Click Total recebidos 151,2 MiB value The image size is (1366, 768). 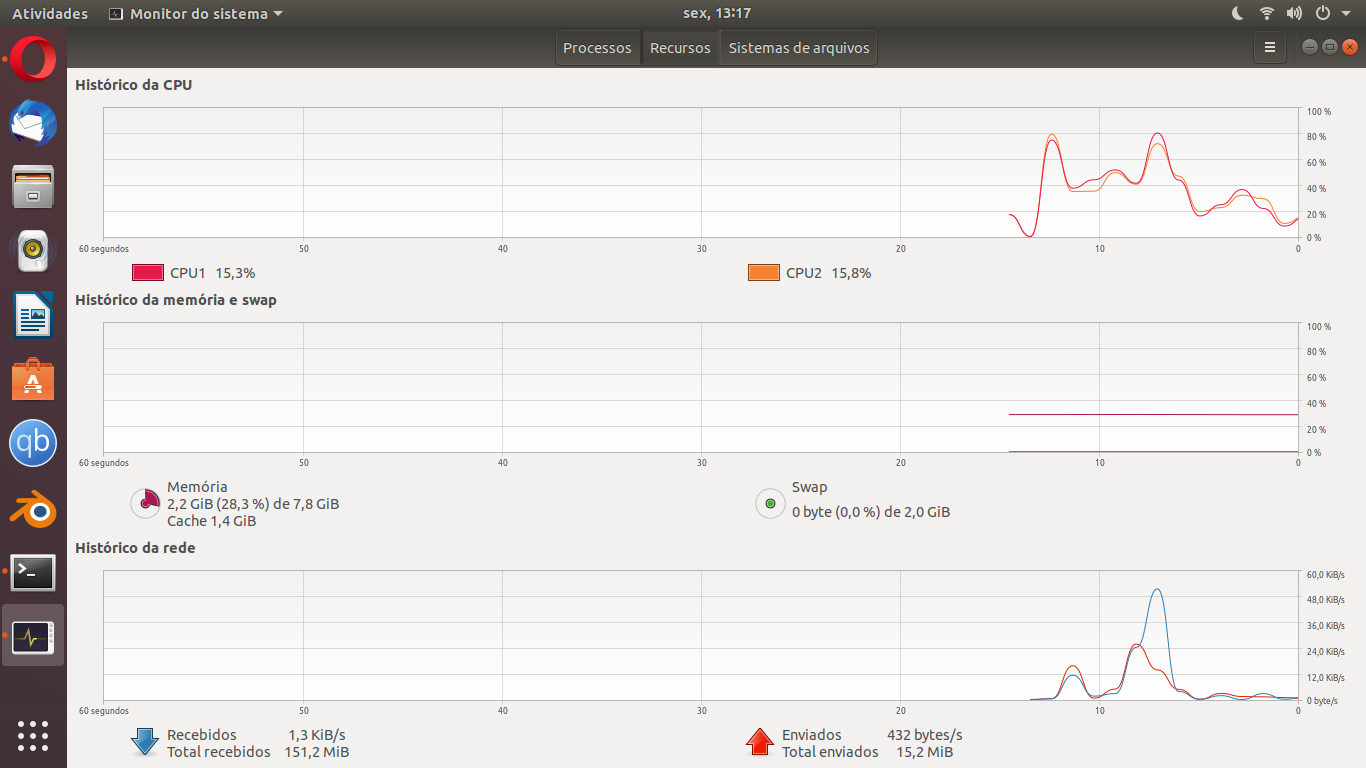317,752
